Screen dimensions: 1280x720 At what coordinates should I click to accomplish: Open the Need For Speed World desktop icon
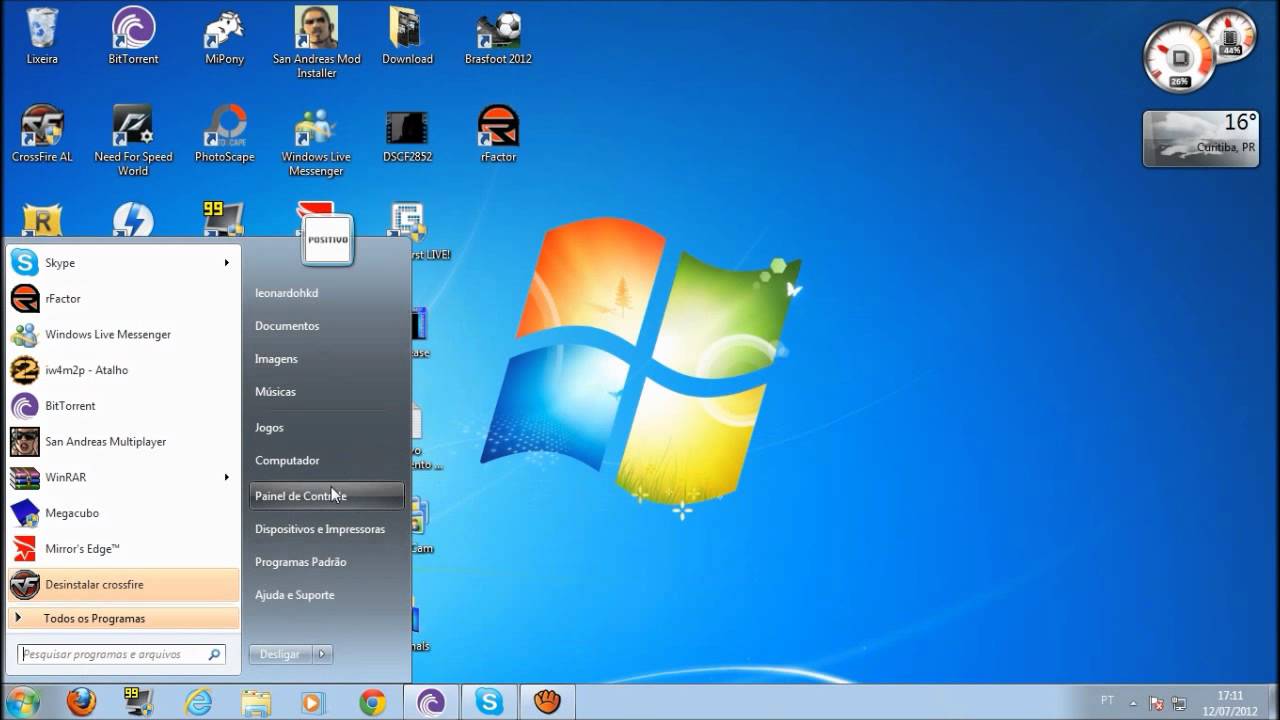click(133, 140)
